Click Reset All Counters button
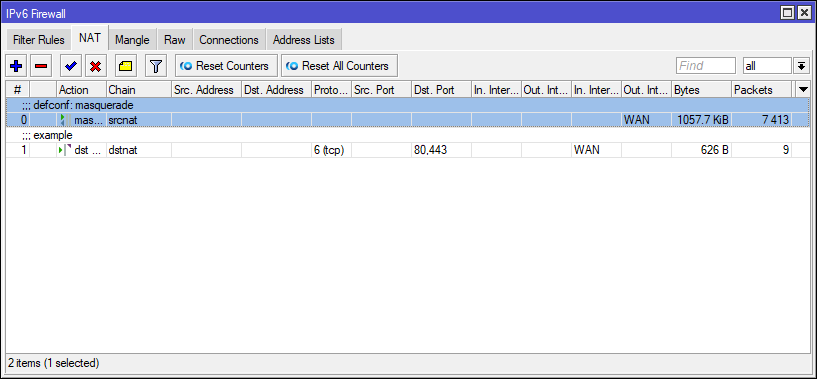Screen dimensions: 817x379 coord(339,66)
